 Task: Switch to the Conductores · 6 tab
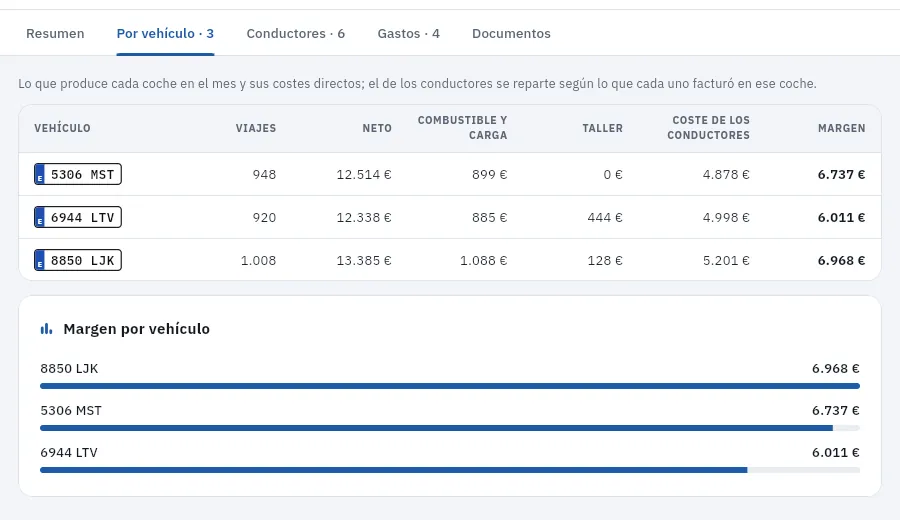(296, 33)
